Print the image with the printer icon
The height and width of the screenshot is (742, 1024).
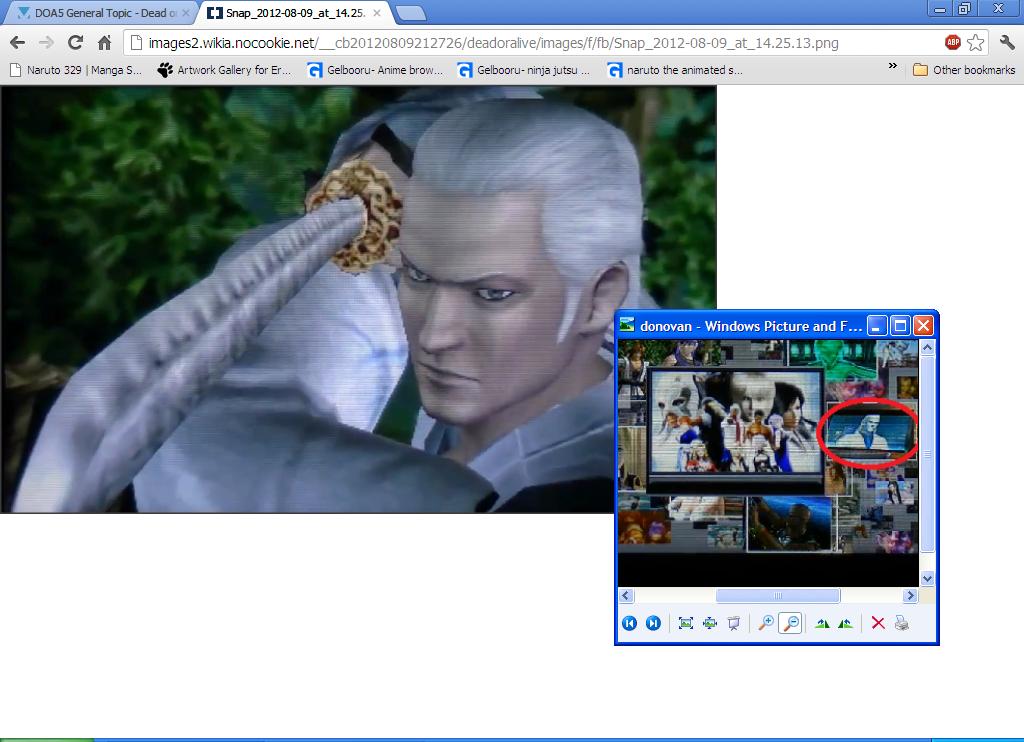click(x=902, y=623)
